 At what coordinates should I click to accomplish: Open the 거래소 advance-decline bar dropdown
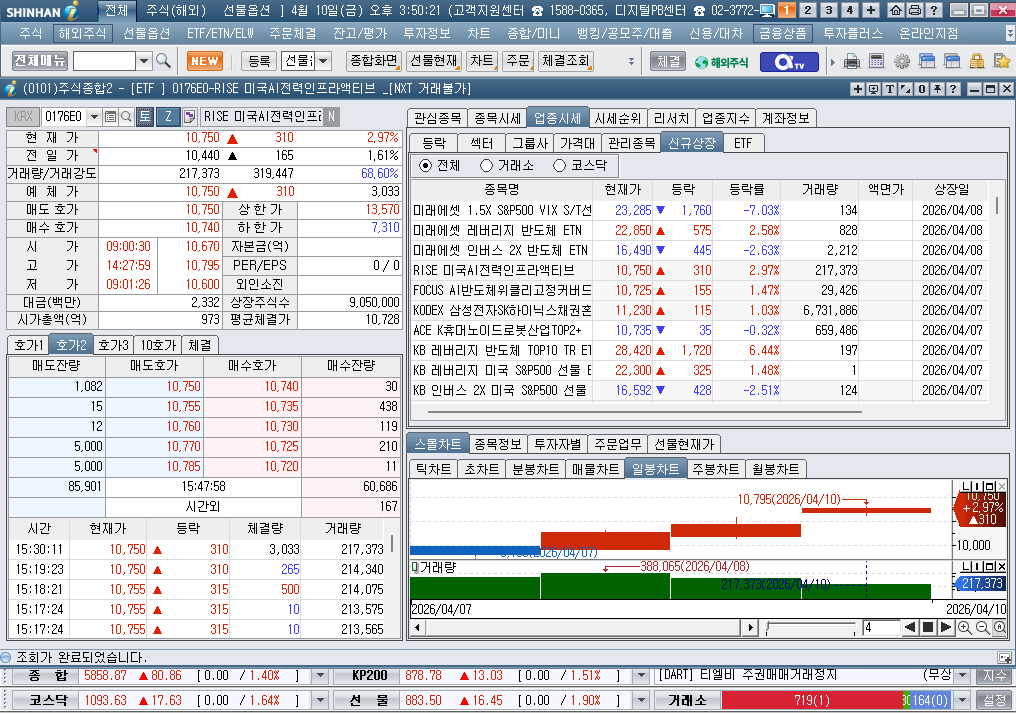[963, 700]
